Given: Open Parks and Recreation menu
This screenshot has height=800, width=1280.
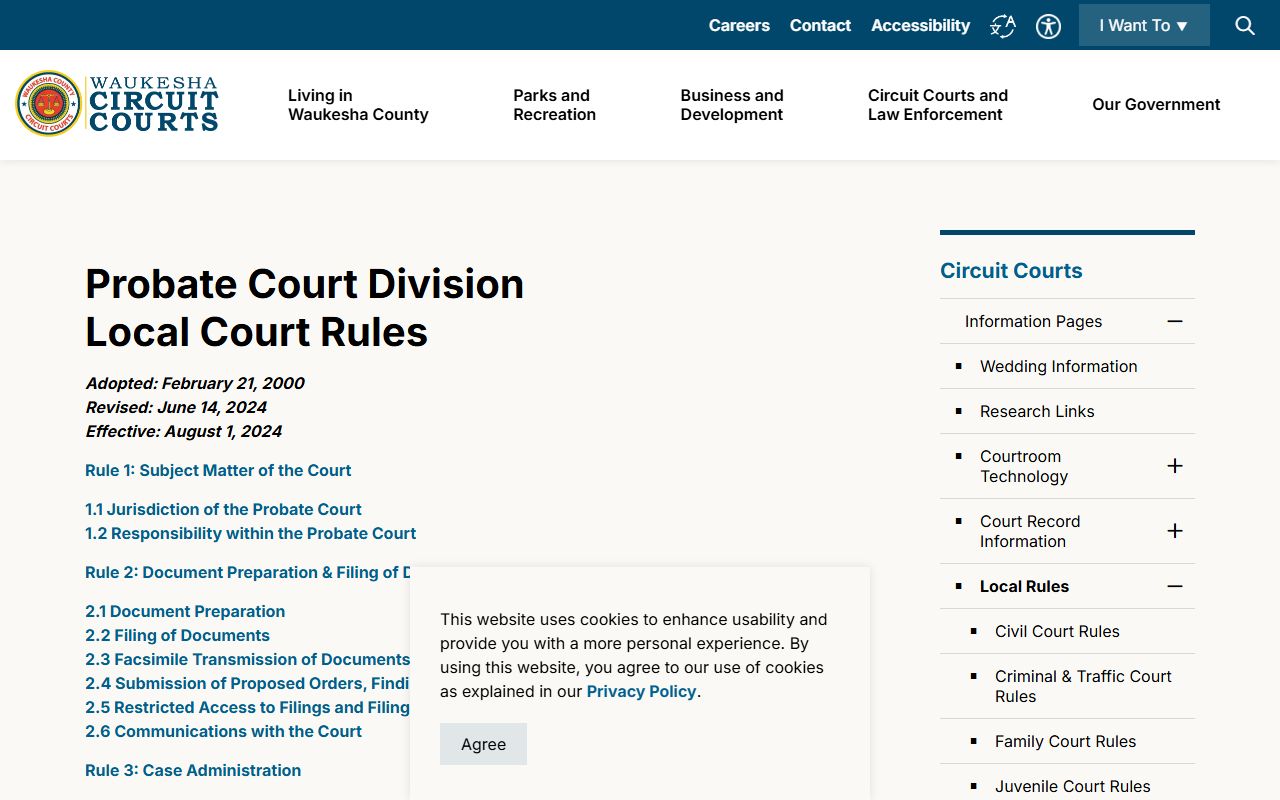Looking at the screenshot, I should click(554, 105).
